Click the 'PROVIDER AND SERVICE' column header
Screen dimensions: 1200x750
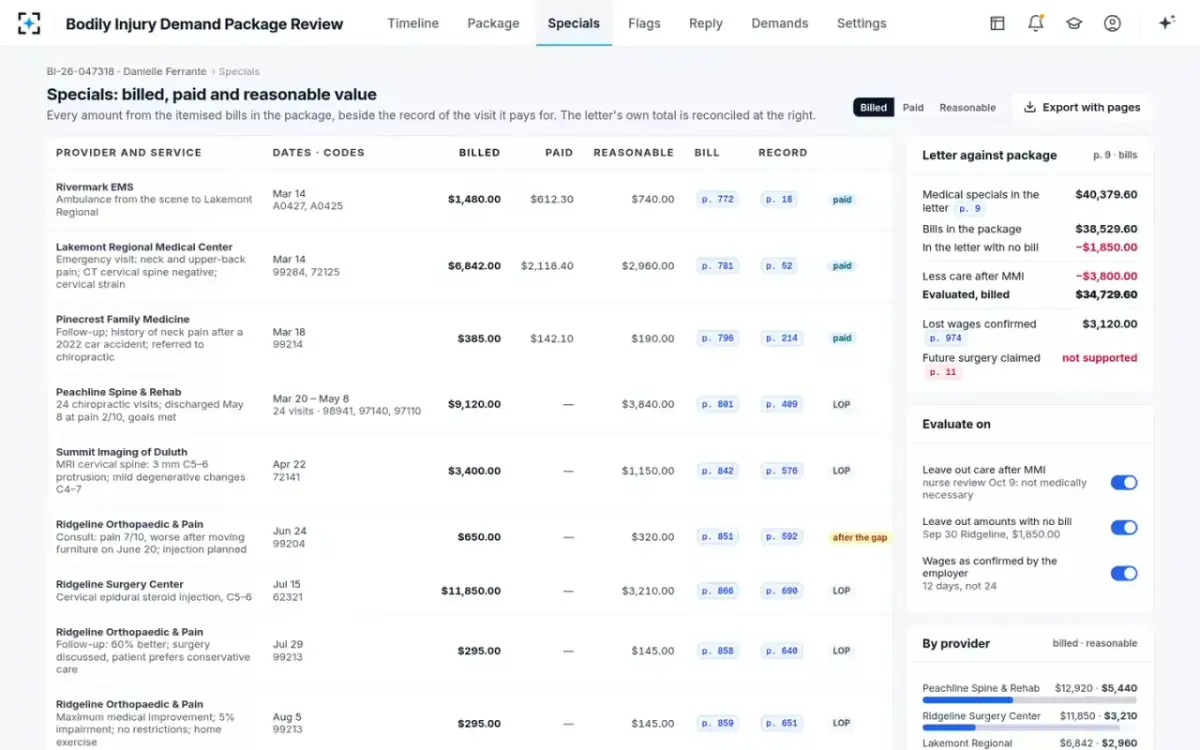pos(129,153)
